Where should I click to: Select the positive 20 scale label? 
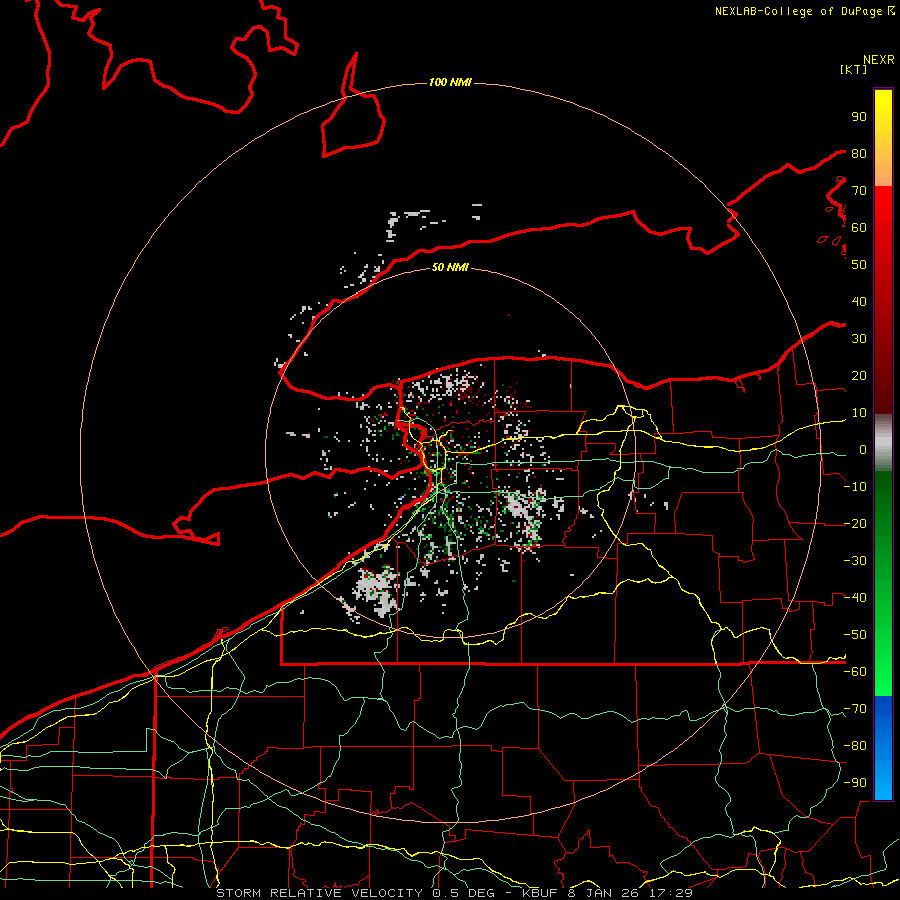pyautogui.click(x=859, y=375)
